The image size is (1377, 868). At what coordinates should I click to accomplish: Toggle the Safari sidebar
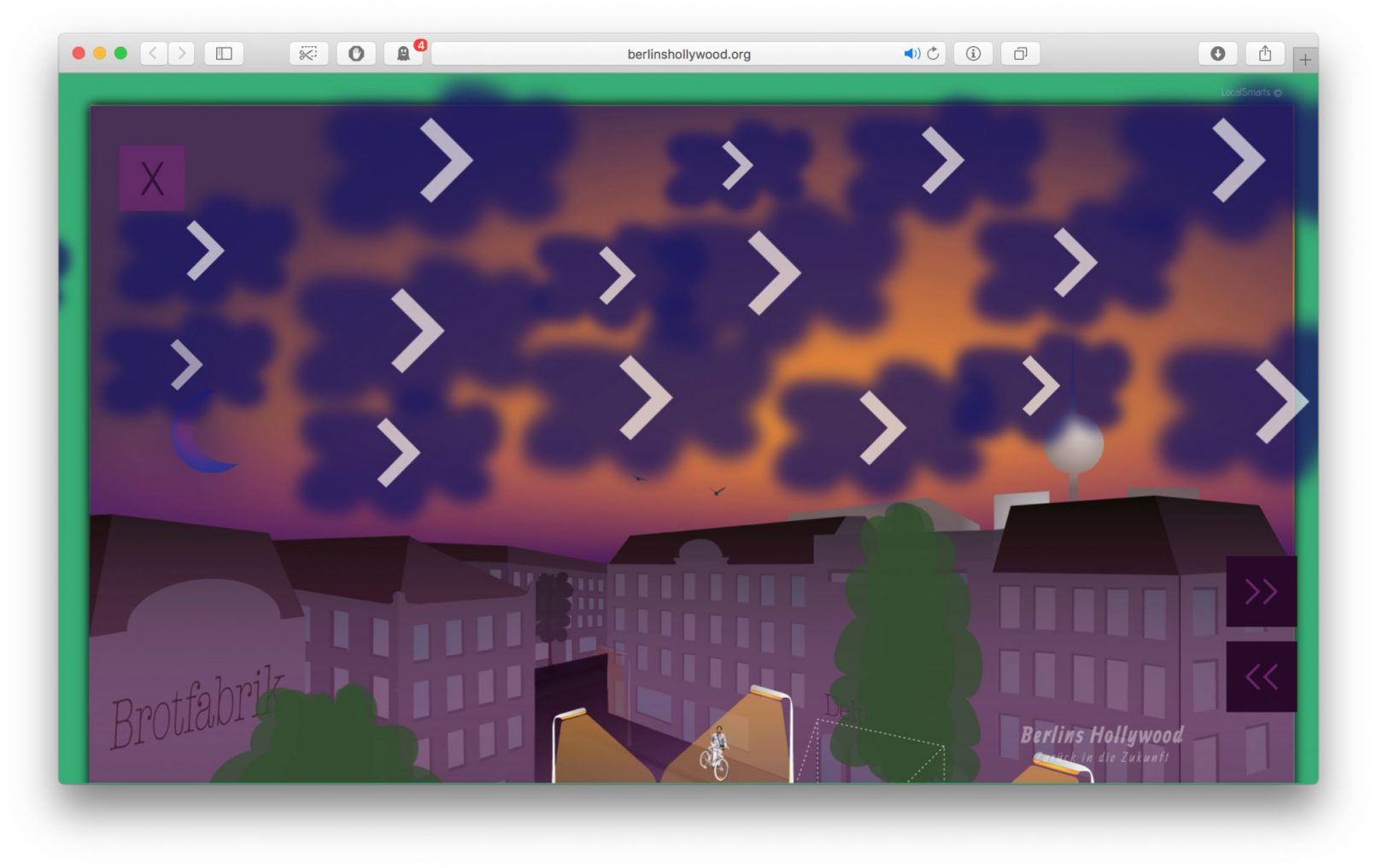click(x=224, y=54)
